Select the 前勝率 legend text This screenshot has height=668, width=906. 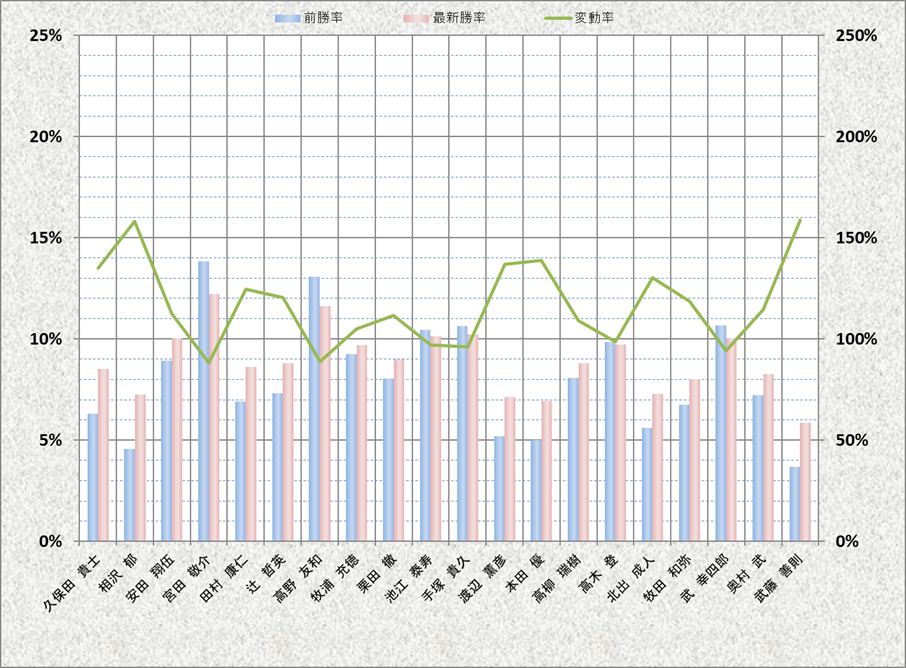(x=323, y=18)
